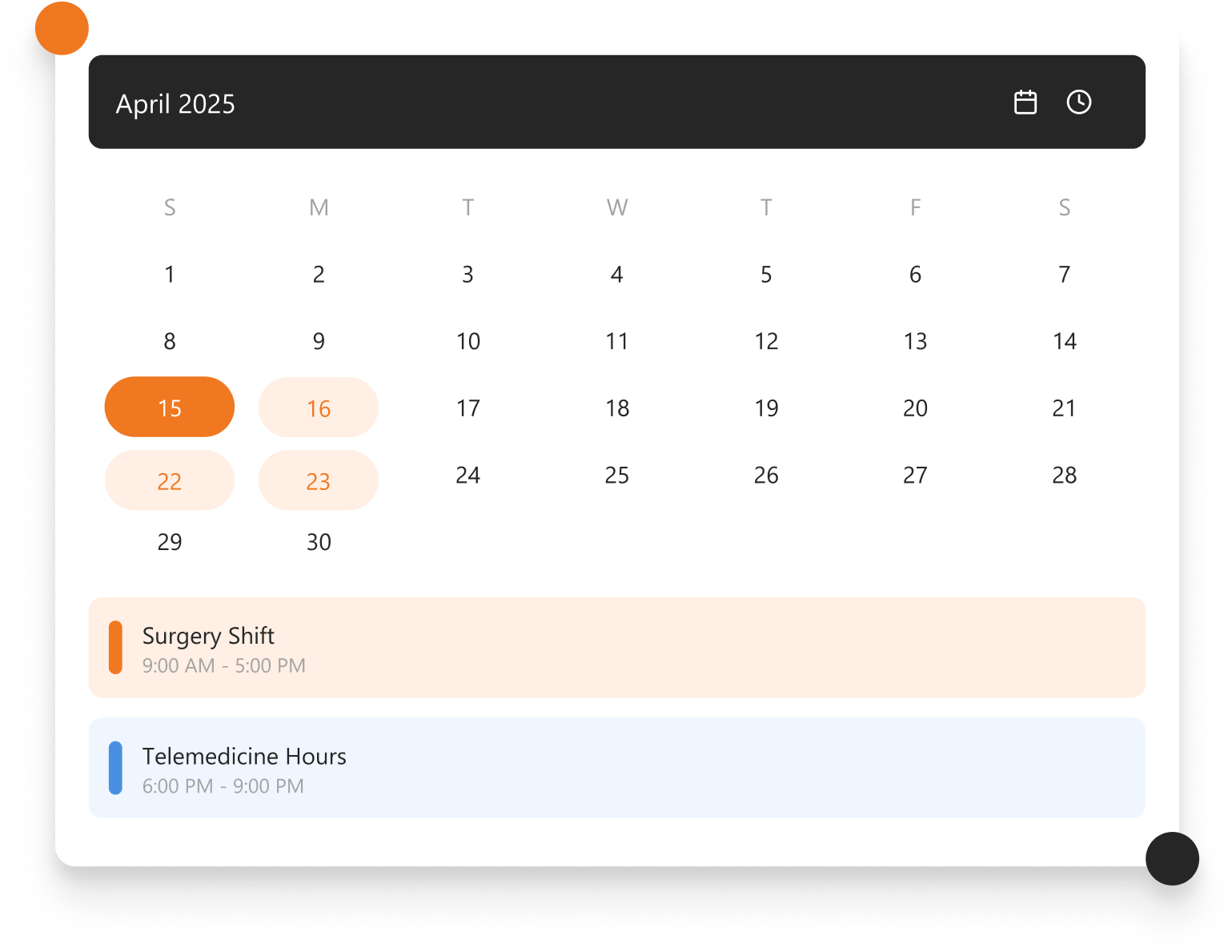Choose date 7 in the first row
Viewport: 1232px width, 952px height.
[x=1065, y=275]
